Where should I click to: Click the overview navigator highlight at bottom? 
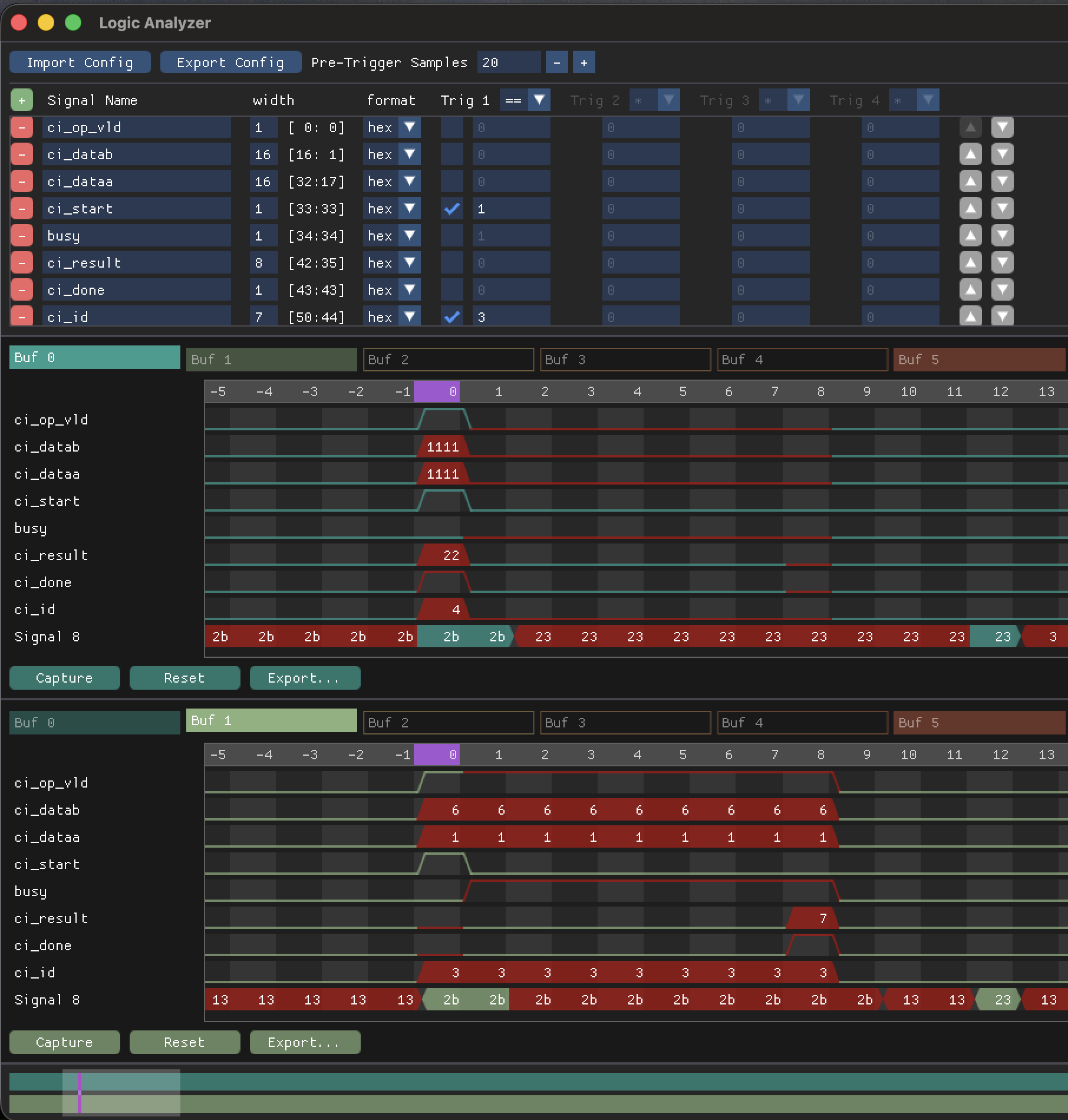click(x=121, y=1092)
